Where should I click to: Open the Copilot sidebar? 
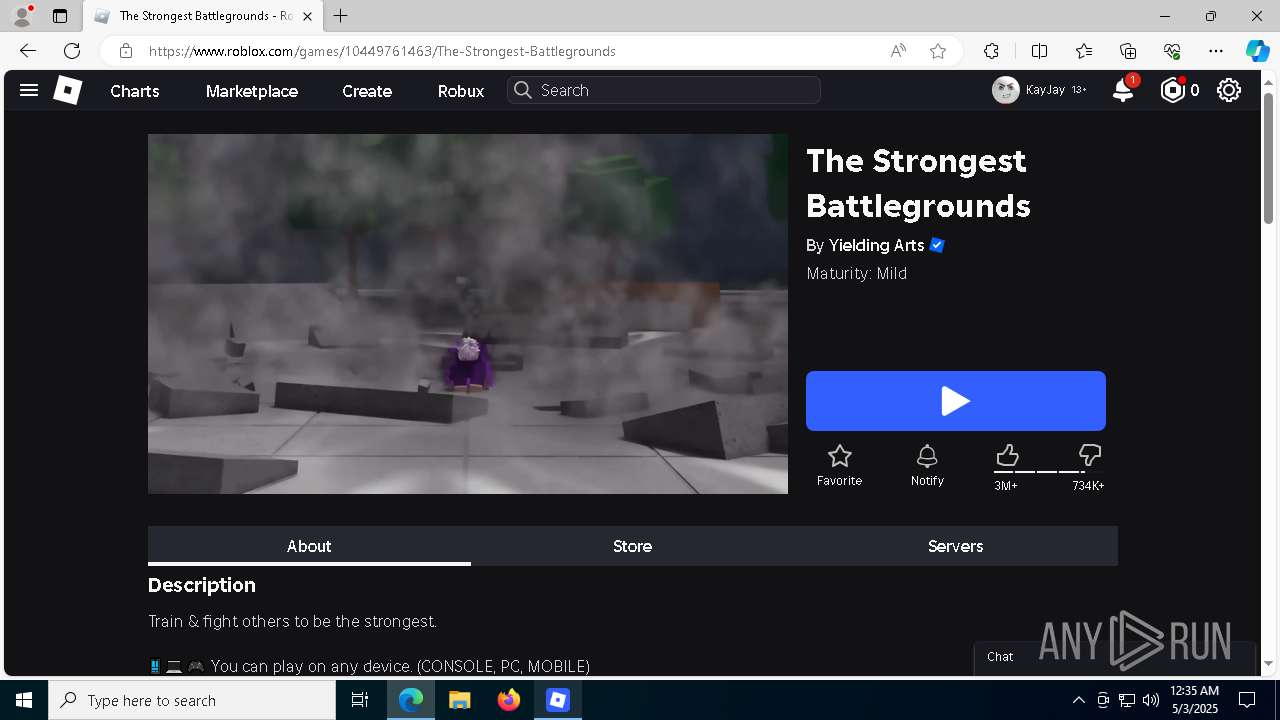click(x=1257, y=51)
